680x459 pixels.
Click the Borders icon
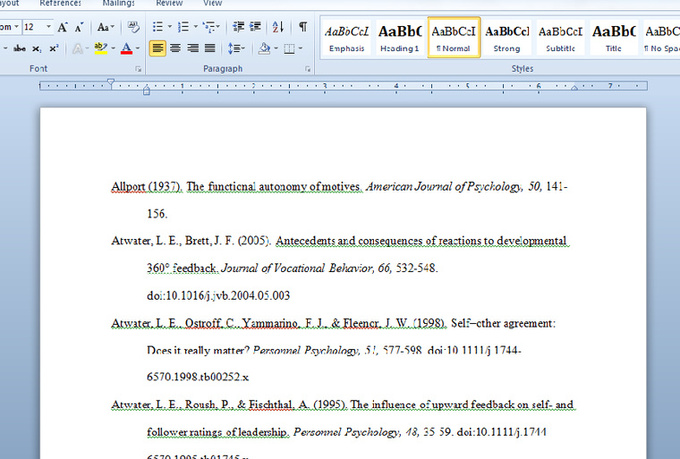click(289, 48)
